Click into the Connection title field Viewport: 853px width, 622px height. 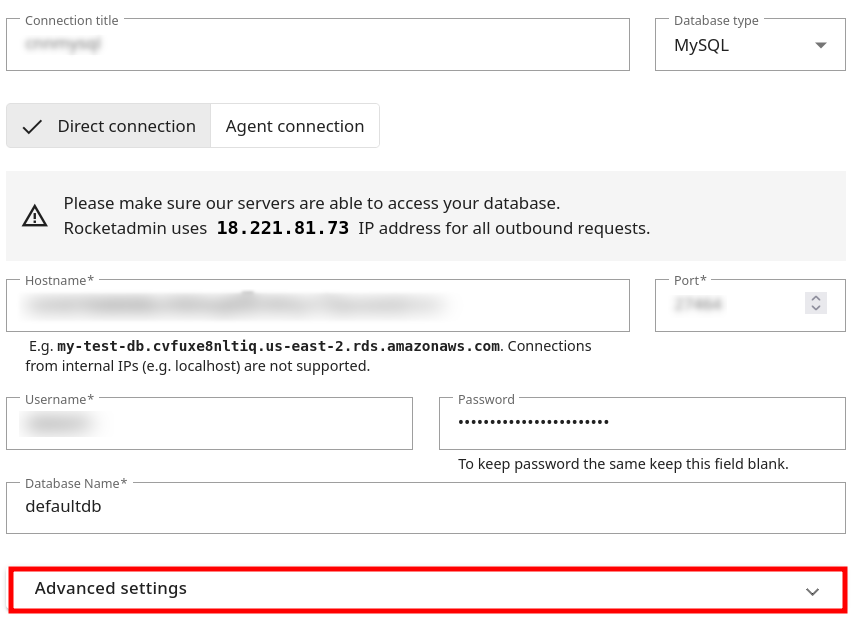tap(317, 46)
